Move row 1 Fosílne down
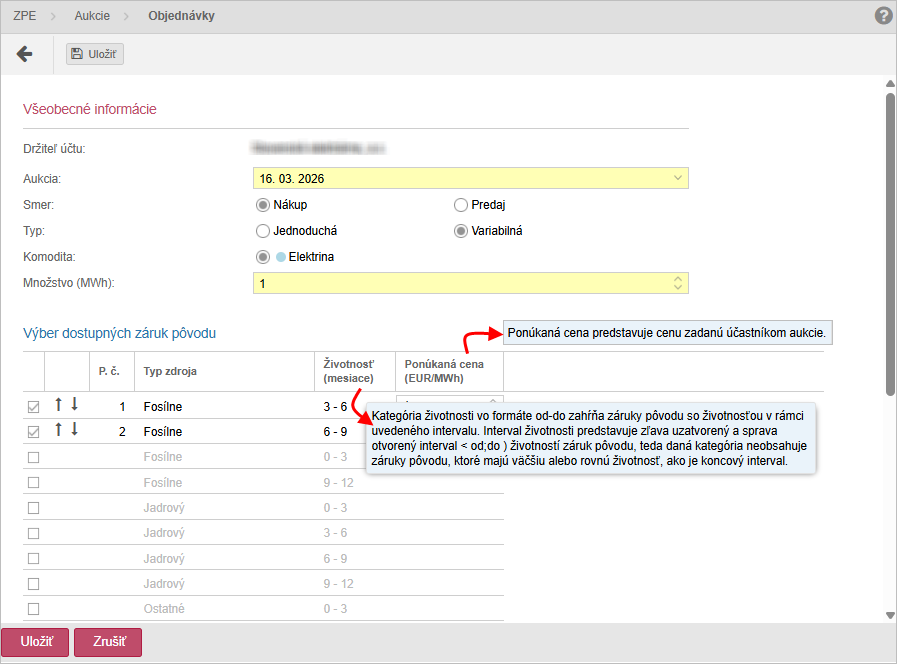897x670 pixels. 74,406
